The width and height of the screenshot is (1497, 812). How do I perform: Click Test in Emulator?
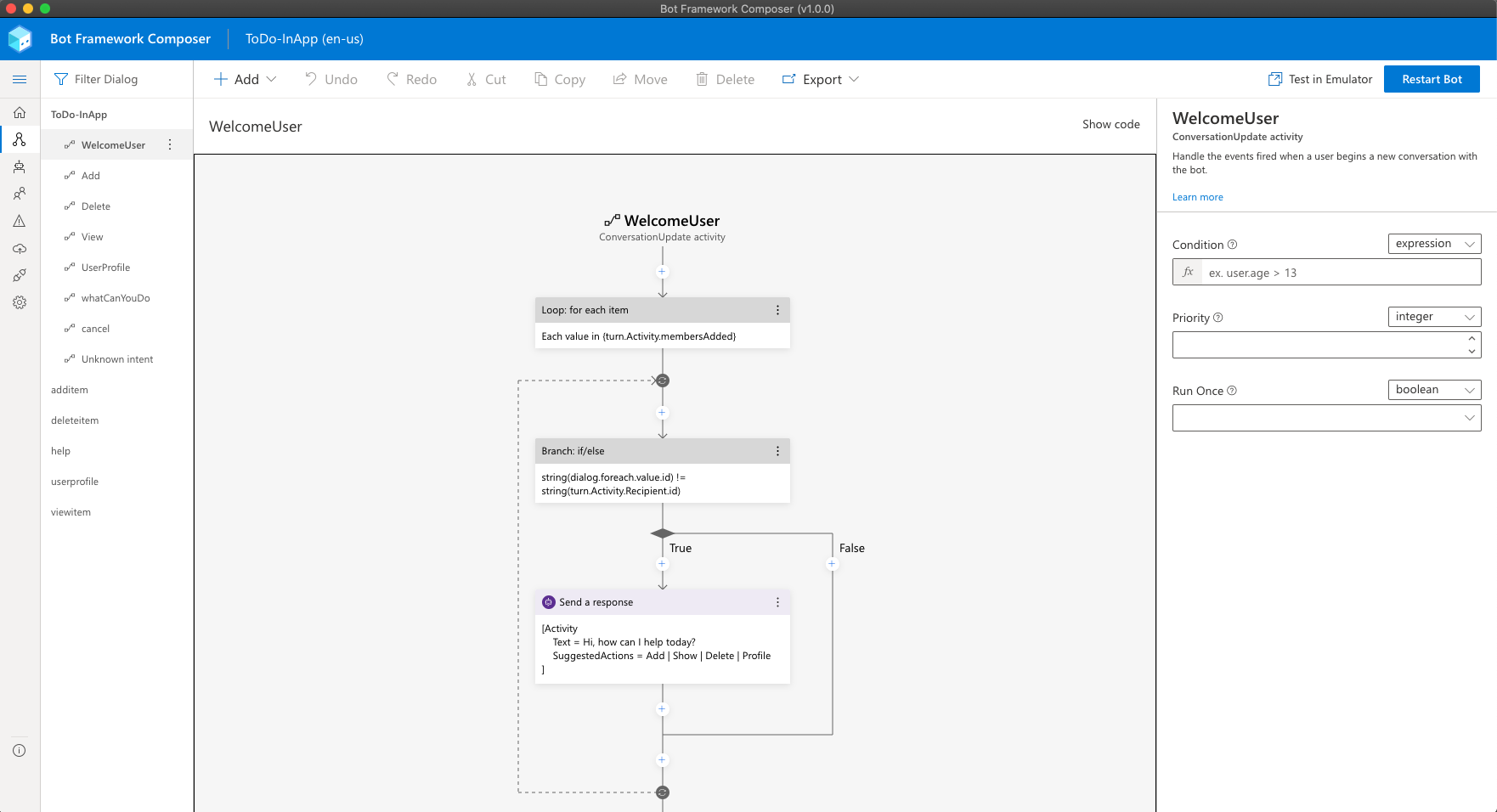[x=1320, y=79]
